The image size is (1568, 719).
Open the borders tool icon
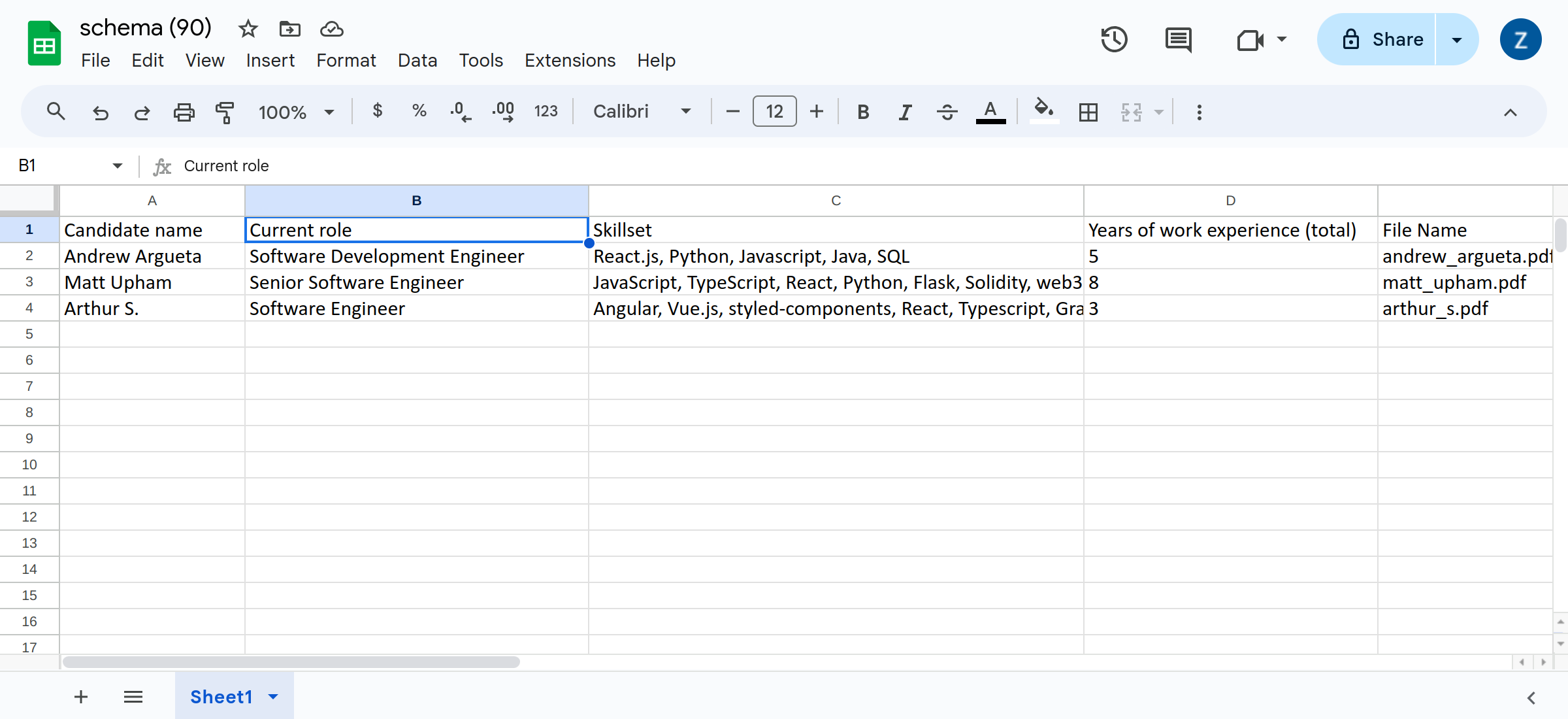click(x=1088, y=112)
